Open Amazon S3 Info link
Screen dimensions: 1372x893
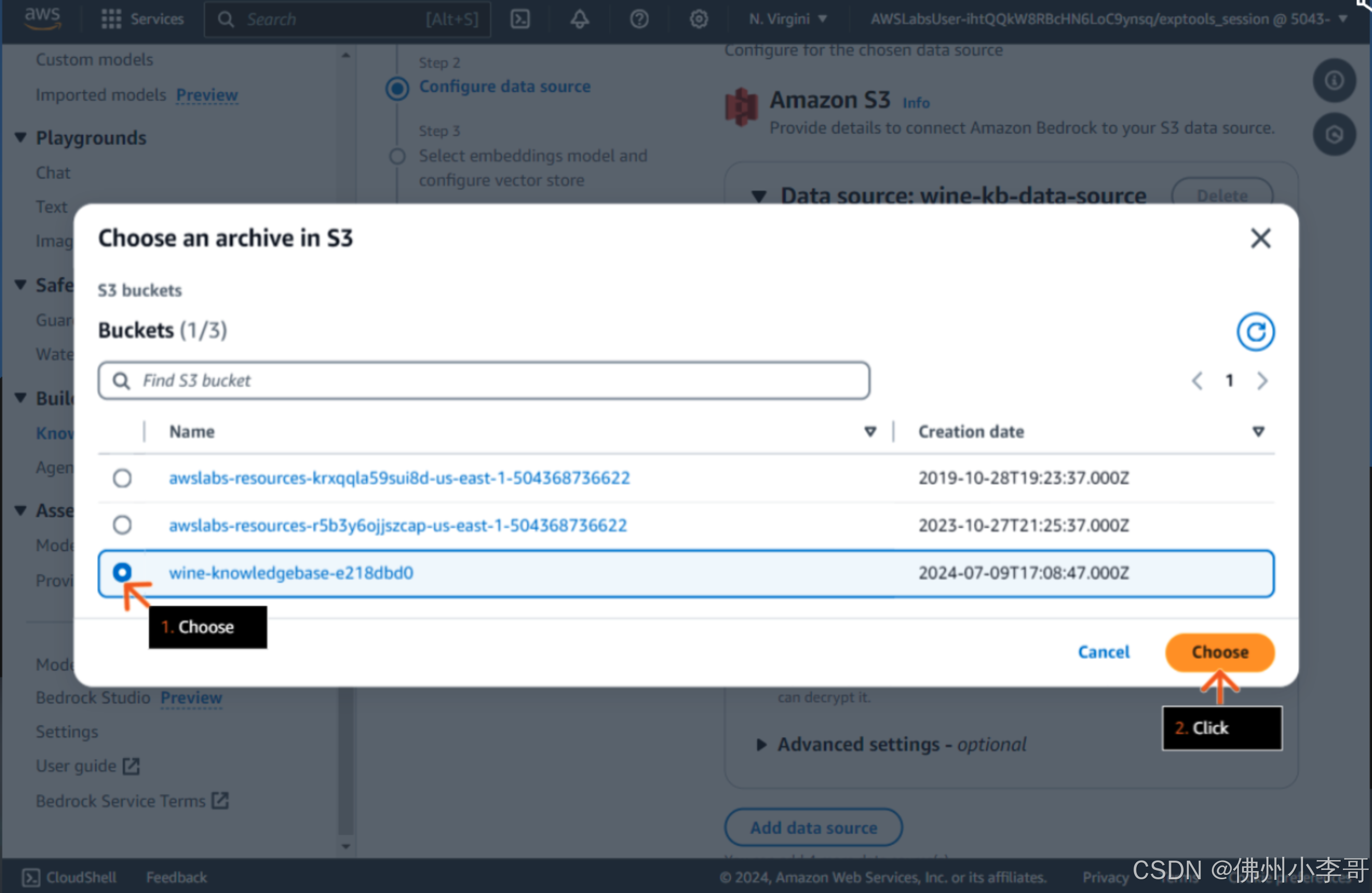(916, 102)
